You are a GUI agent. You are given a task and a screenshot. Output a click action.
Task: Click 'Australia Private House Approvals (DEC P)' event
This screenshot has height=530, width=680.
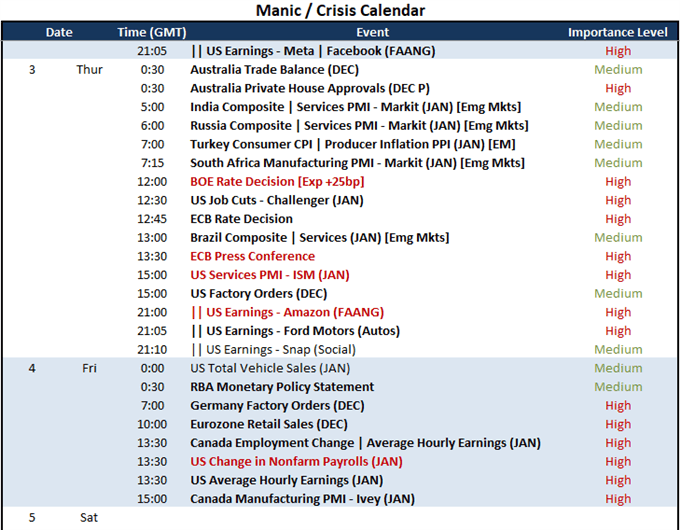tap(310, 88)
